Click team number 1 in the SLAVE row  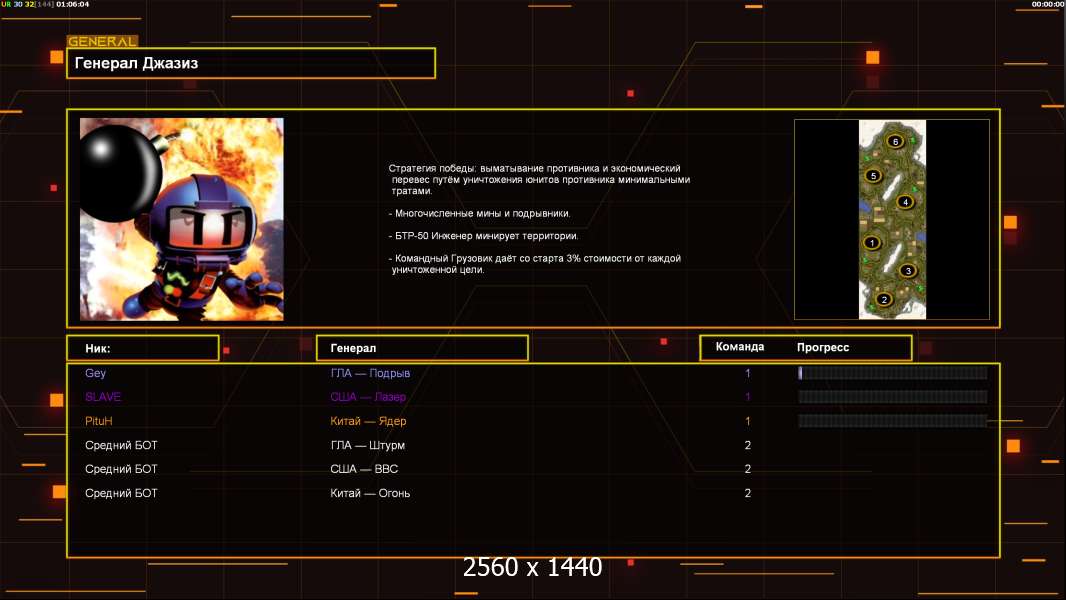click(748, 397)
